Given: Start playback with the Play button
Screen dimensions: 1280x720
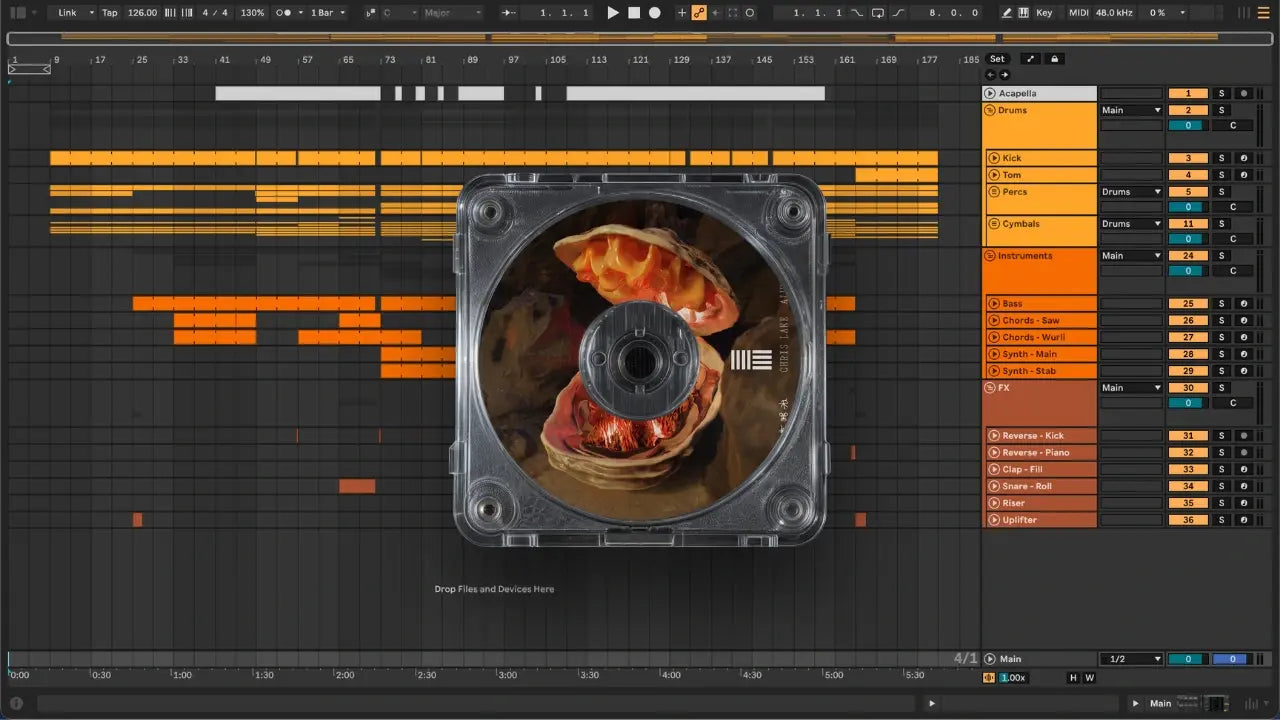Looking at the screenshot, I should [x=613, y=13].
